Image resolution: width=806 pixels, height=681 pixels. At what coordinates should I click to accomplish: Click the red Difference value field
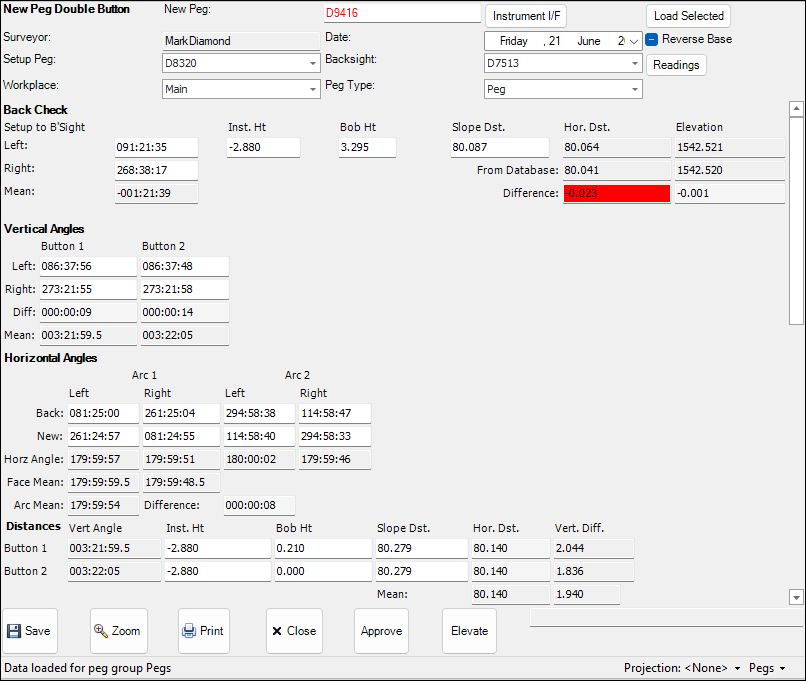(x=616, y=194)
